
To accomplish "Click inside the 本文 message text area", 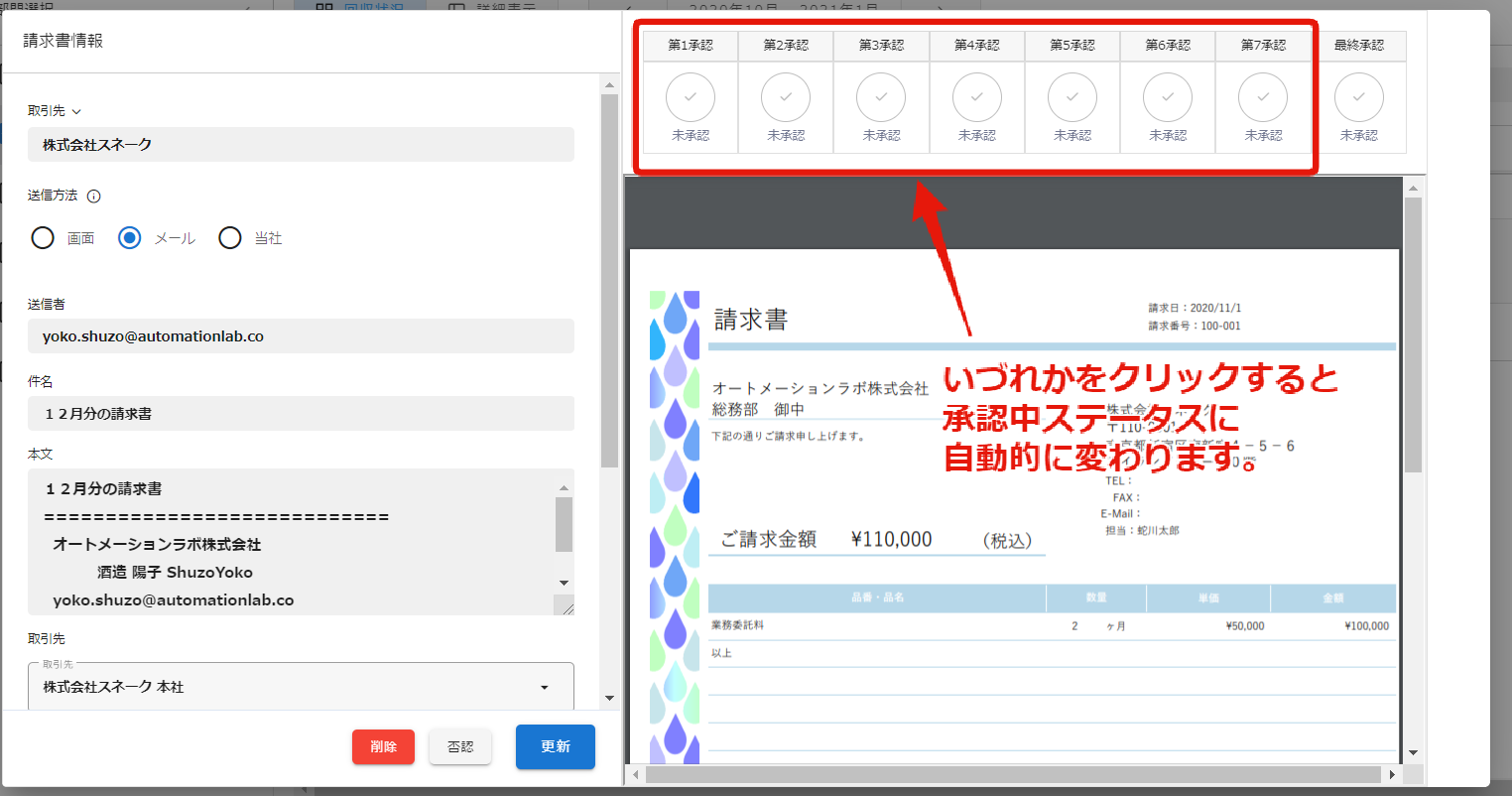I will tap(293, 542).
